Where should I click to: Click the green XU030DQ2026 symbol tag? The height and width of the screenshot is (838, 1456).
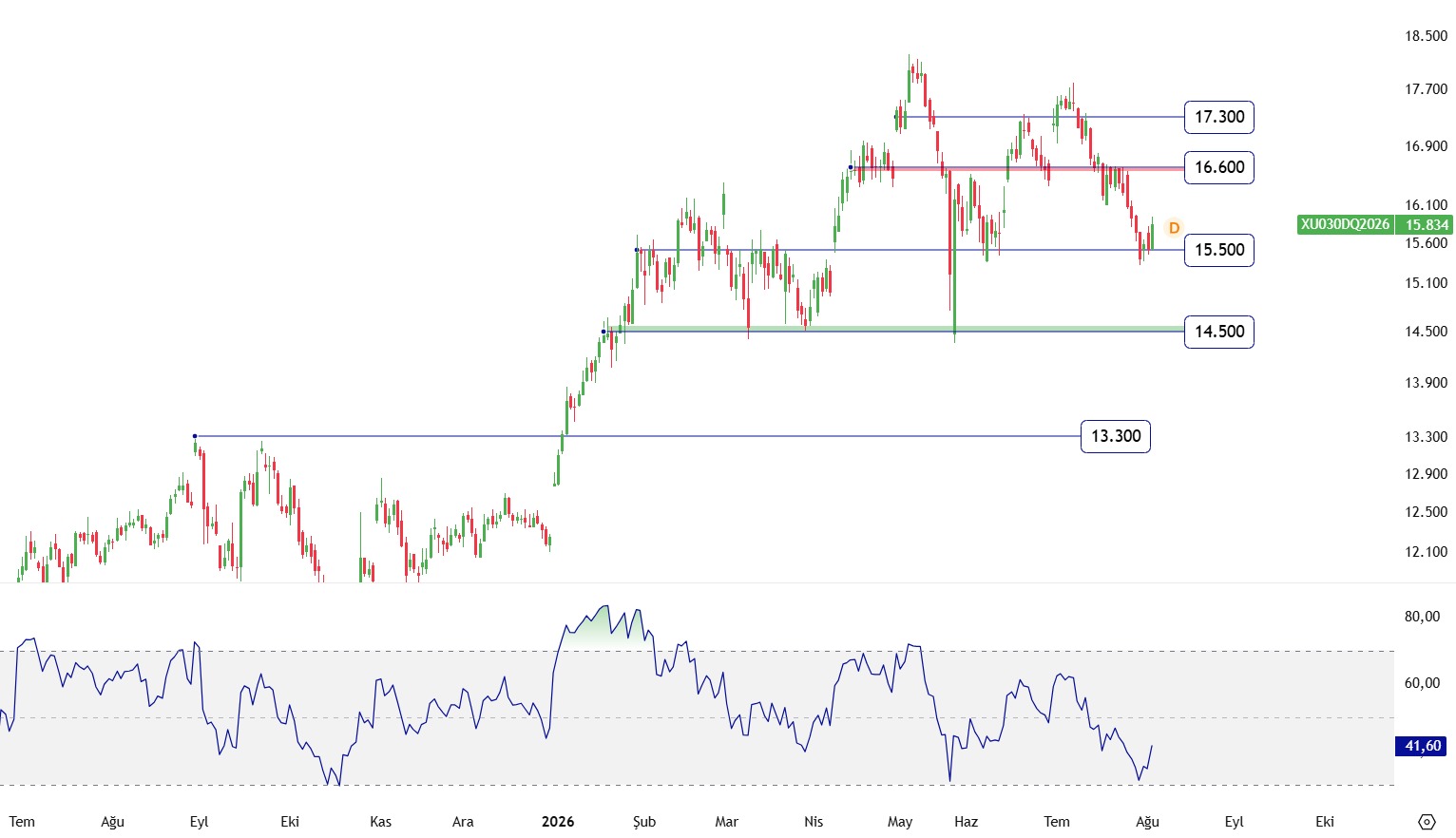click(1345, 224)
